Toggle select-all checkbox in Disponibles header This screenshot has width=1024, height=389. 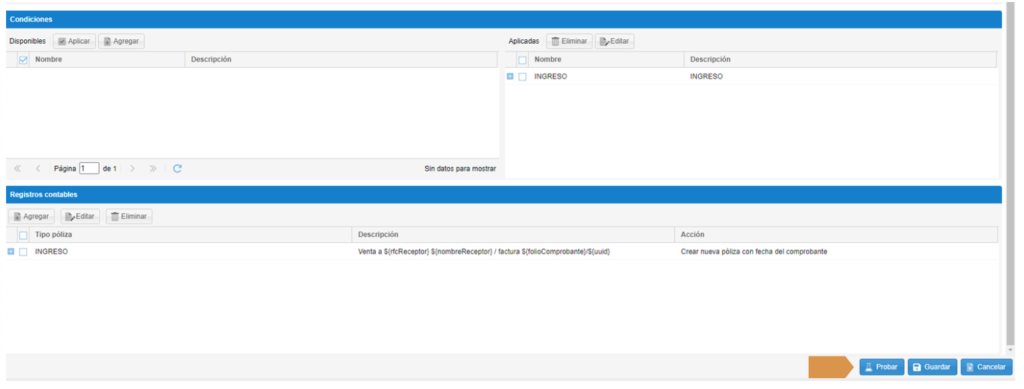[x=24, y=60]
